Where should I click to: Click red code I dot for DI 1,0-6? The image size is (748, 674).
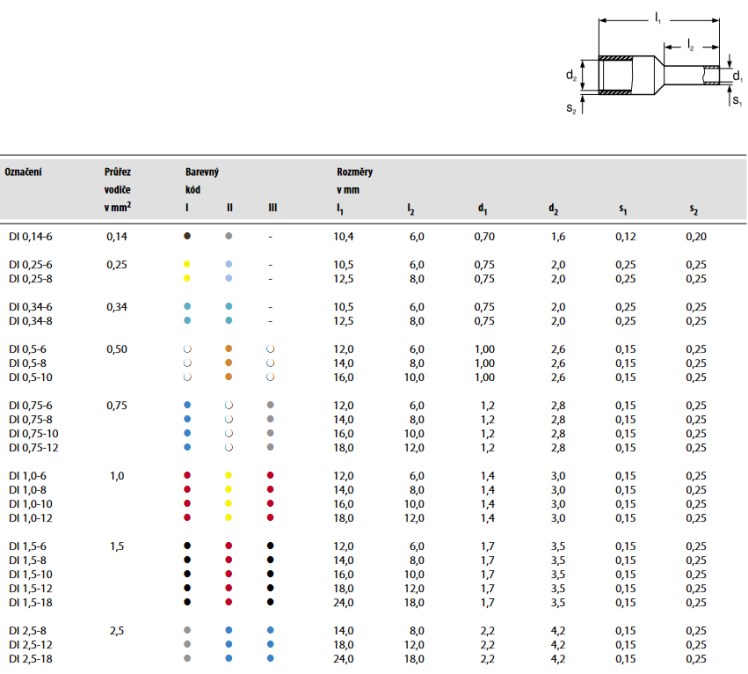click(187, 475)
